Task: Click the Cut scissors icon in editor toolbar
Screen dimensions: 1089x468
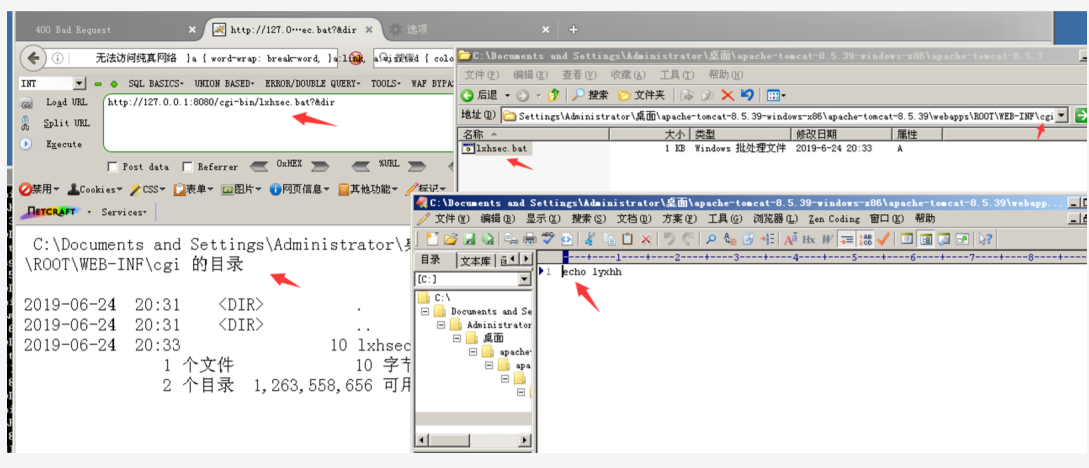Action: [x=590, y=239]
